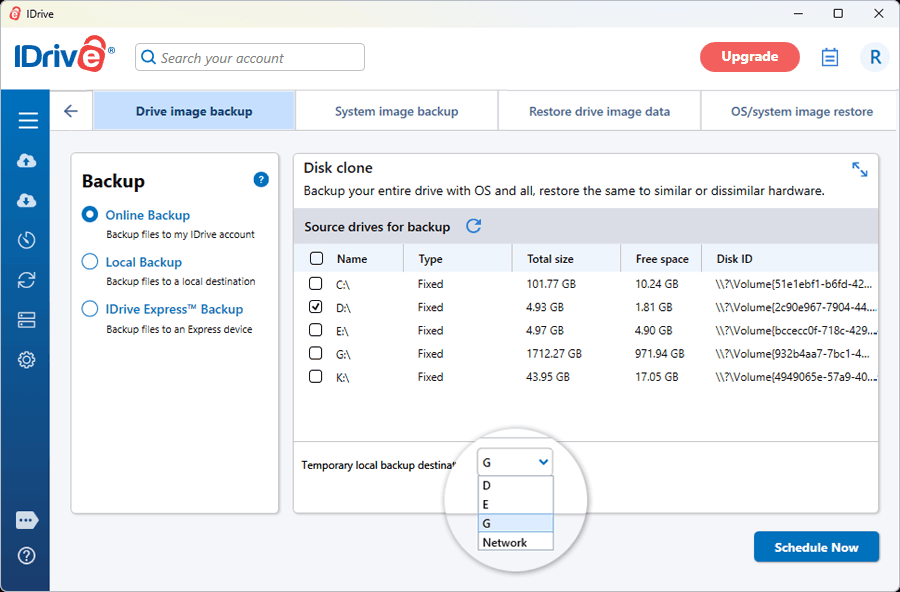This screenshot has height=592, width=900.
Task: Switch to the System image backup tab
Action: pos(397,111)
